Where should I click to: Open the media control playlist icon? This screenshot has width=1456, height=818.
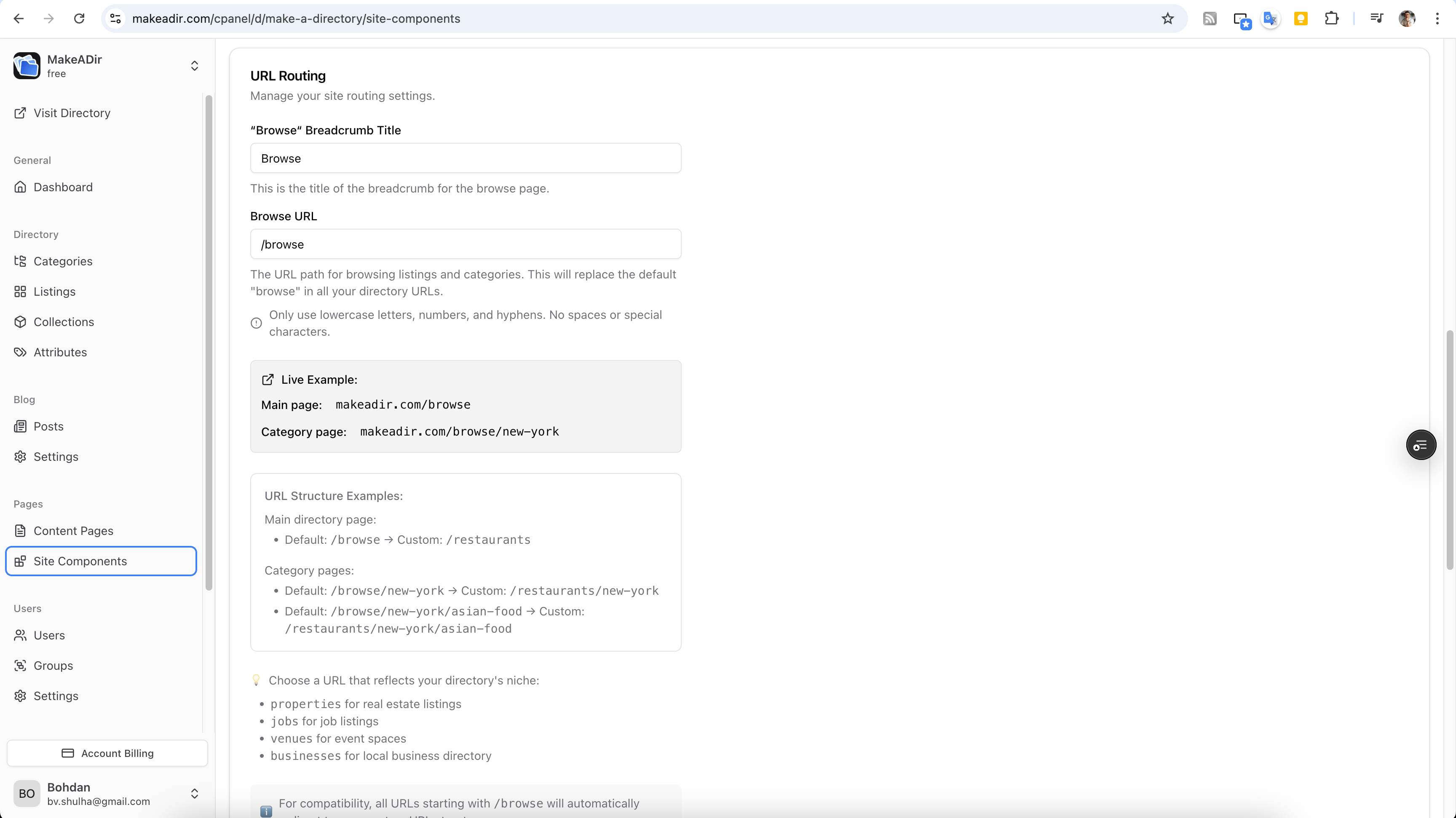[x=1376, y=19]
